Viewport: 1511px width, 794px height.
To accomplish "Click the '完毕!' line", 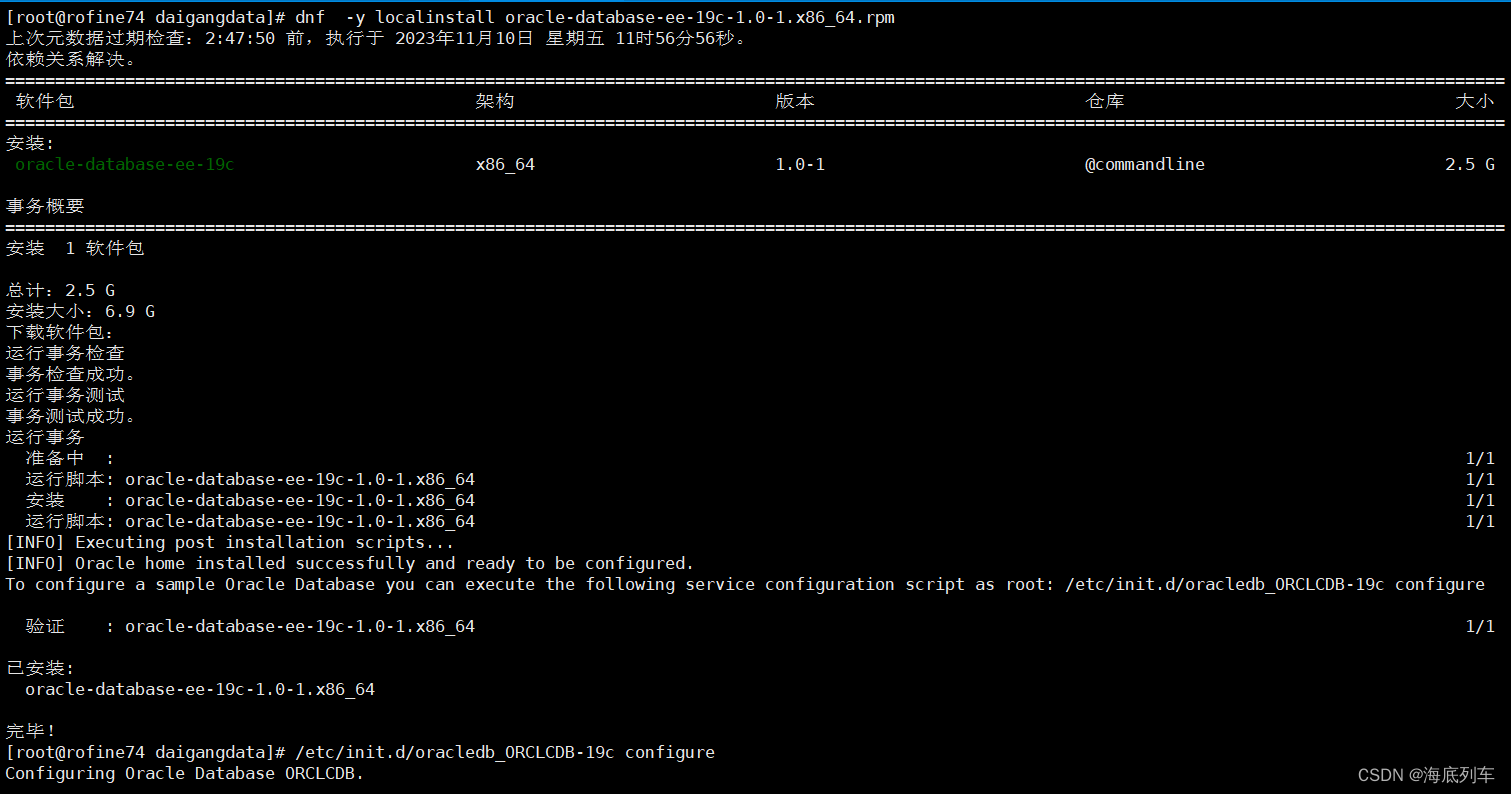I will click(x=30, y=731).
